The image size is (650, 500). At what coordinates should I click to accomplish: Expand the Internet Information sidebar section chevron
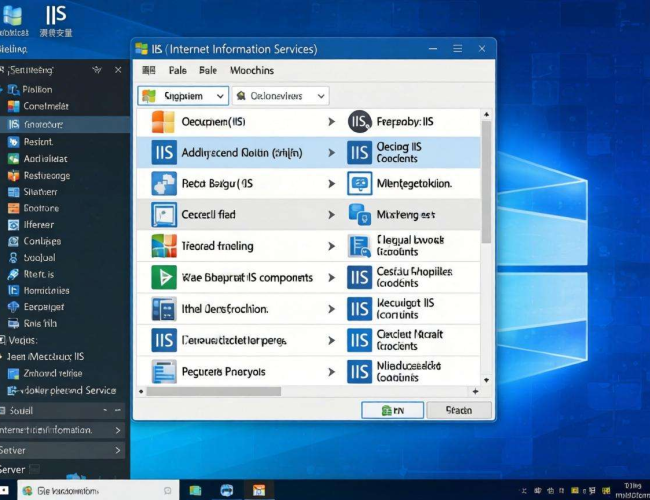[118, 430]
